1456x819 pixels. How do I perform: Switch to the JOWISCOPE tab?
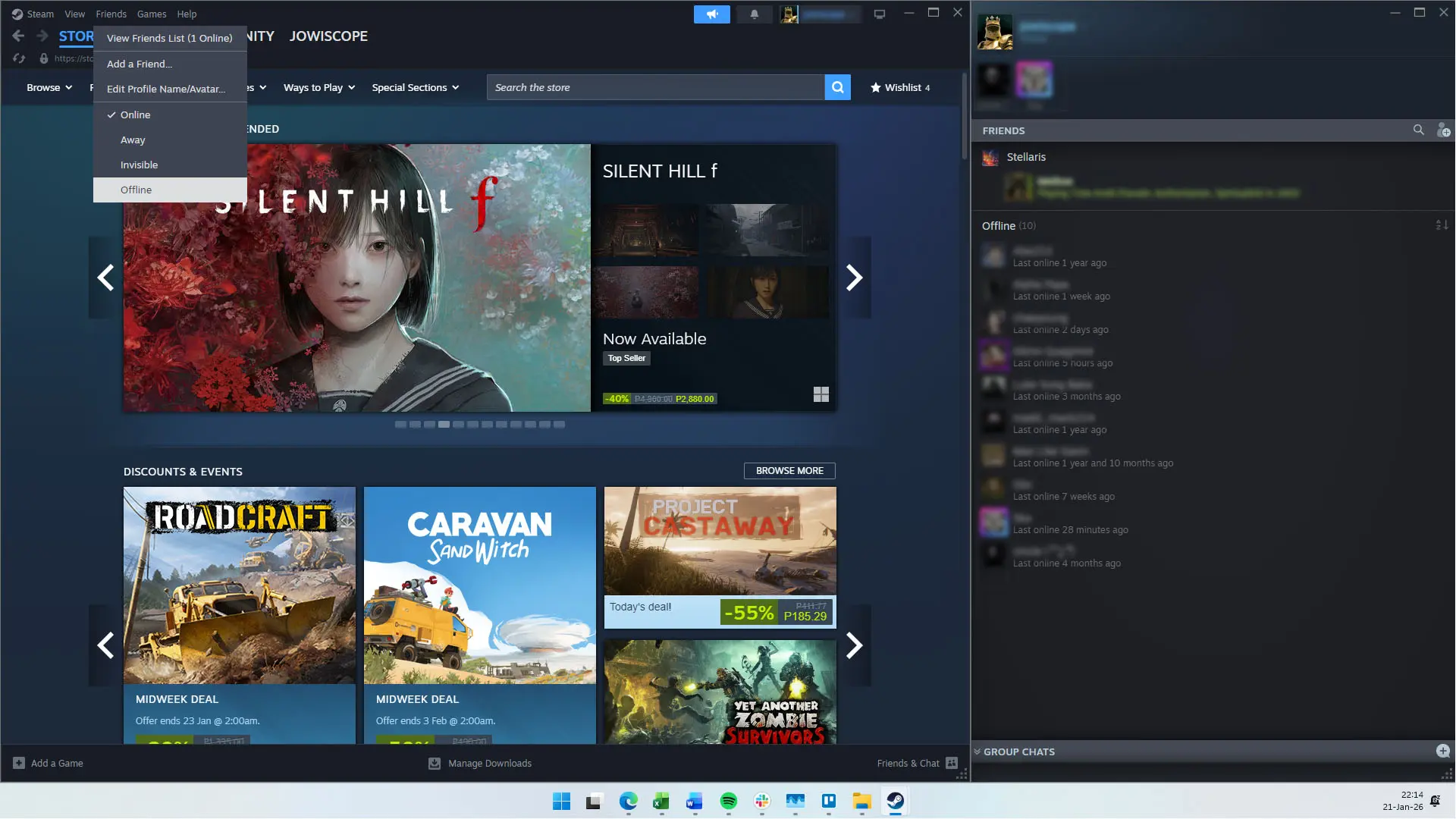[328, 36]
